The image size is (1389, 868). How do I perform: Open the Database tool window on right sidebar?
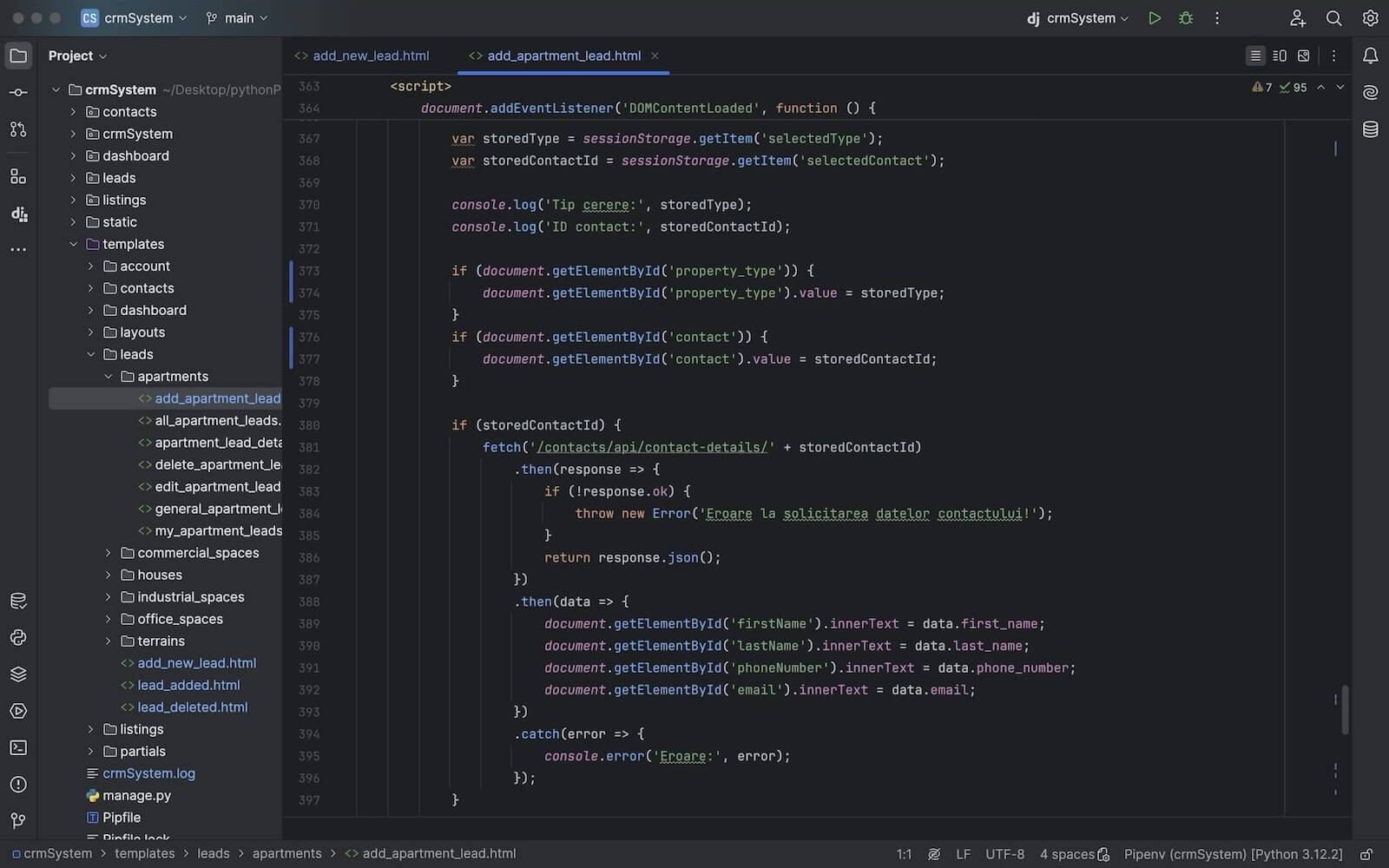click(x=1370, y=129)
